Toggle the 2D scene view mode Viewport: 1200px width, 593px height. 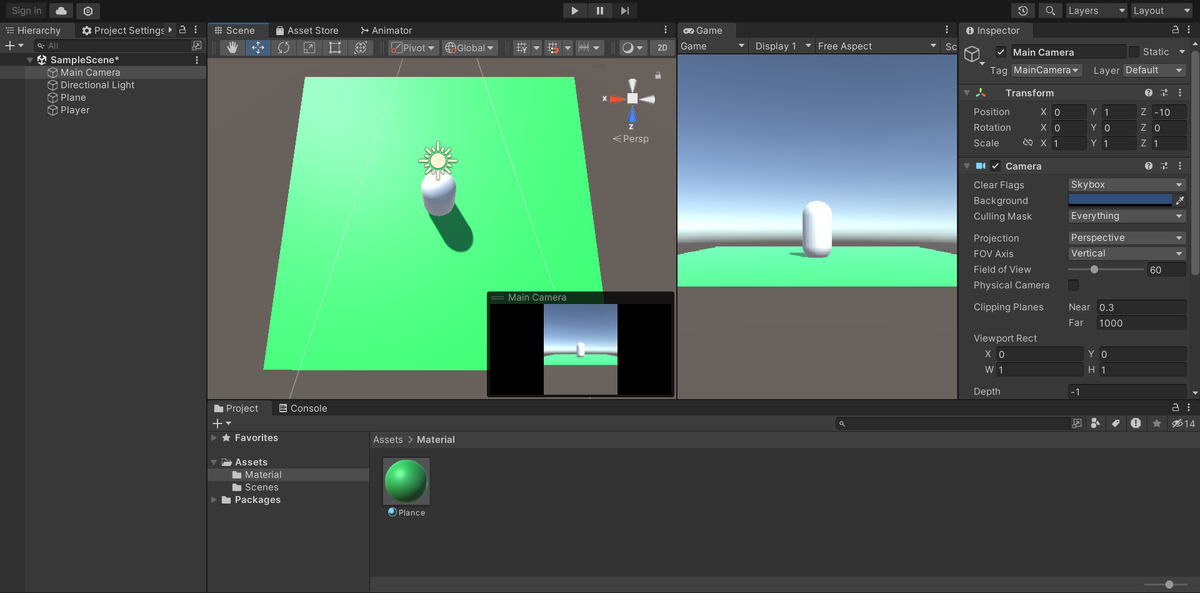click(x=662, y=48)
